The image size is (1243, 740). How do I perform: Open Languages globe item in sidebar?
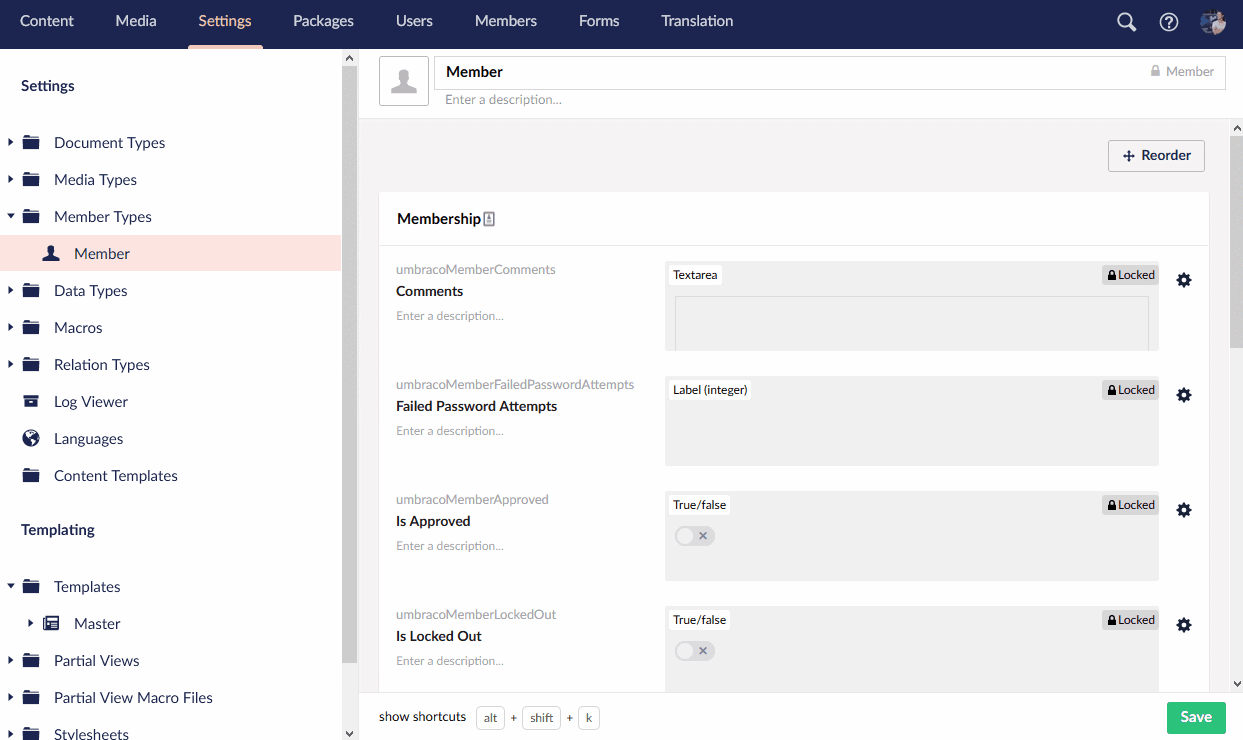[88, 439]
